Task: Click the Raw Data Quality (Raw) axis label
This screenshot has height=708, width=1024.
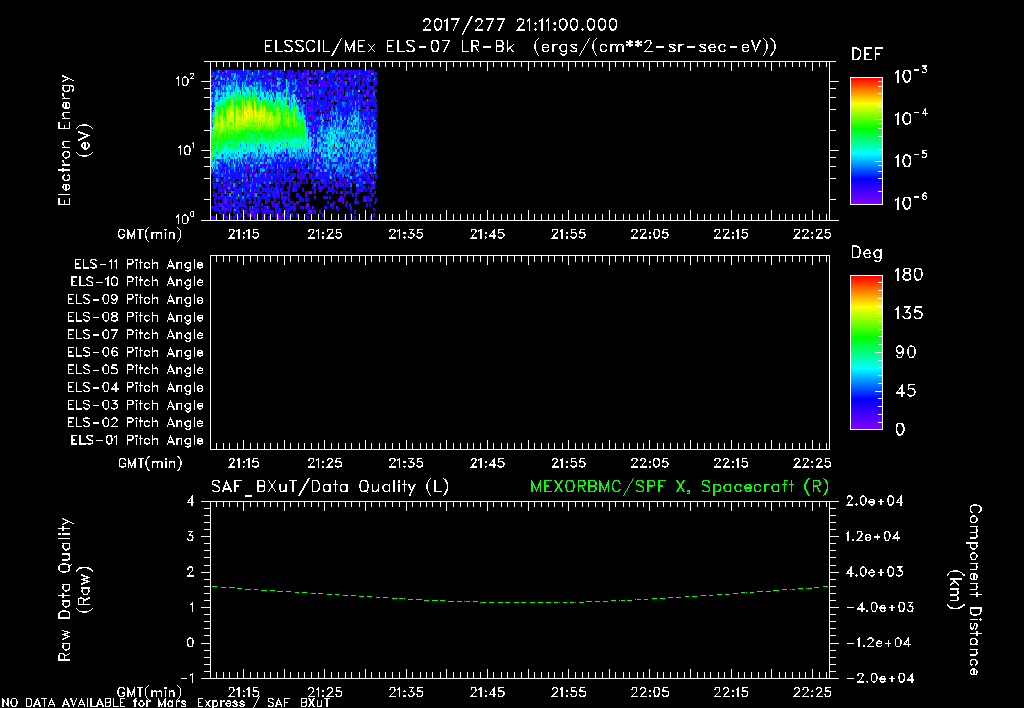Action: click(74, 590)
